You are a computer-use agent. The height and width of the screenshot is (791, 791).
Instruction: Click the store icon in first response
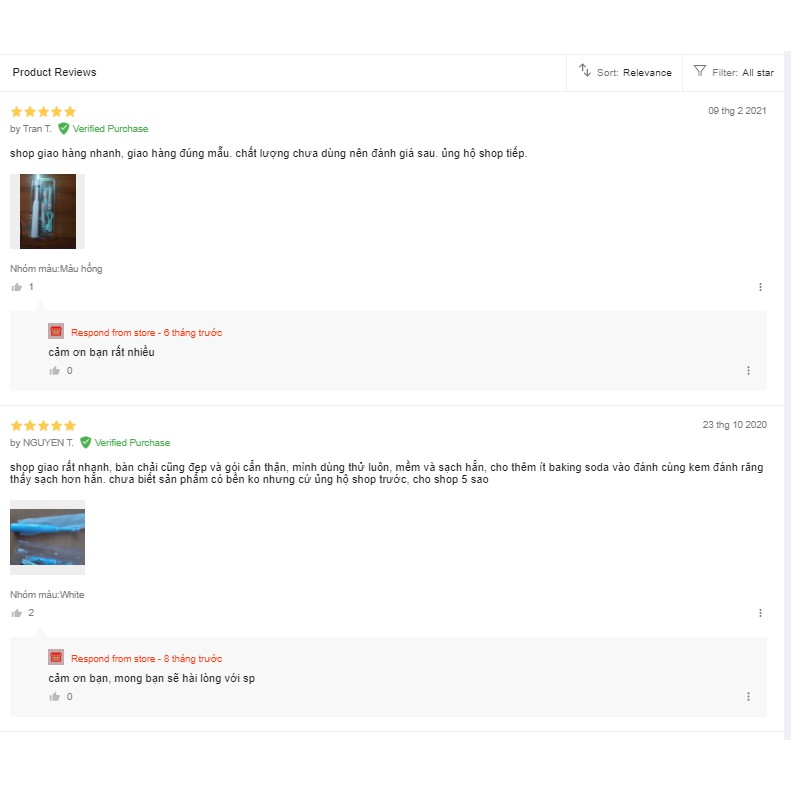[x=56, y=332]
